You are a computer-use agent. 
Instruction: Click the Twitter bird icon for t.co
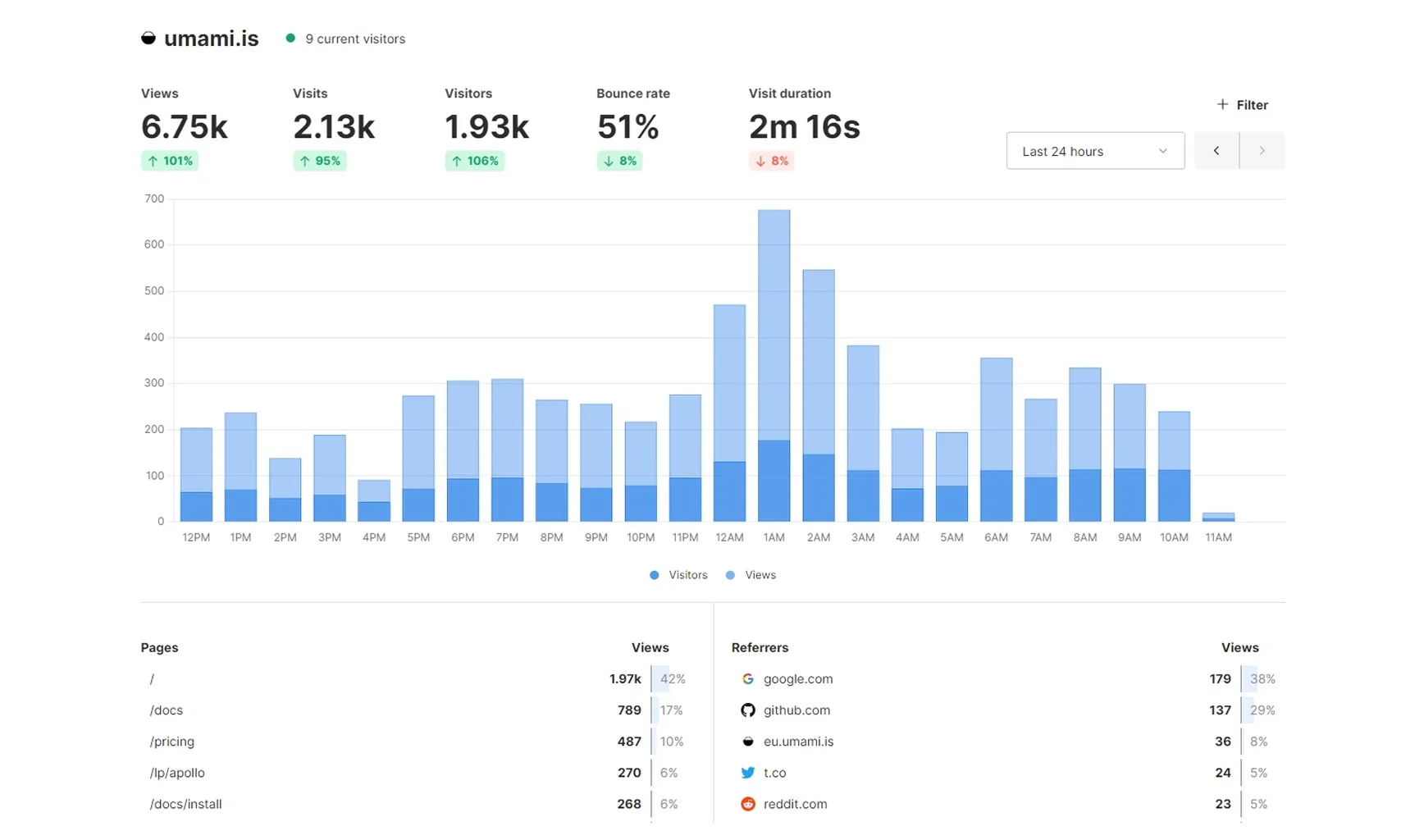(x=747, y=773)
